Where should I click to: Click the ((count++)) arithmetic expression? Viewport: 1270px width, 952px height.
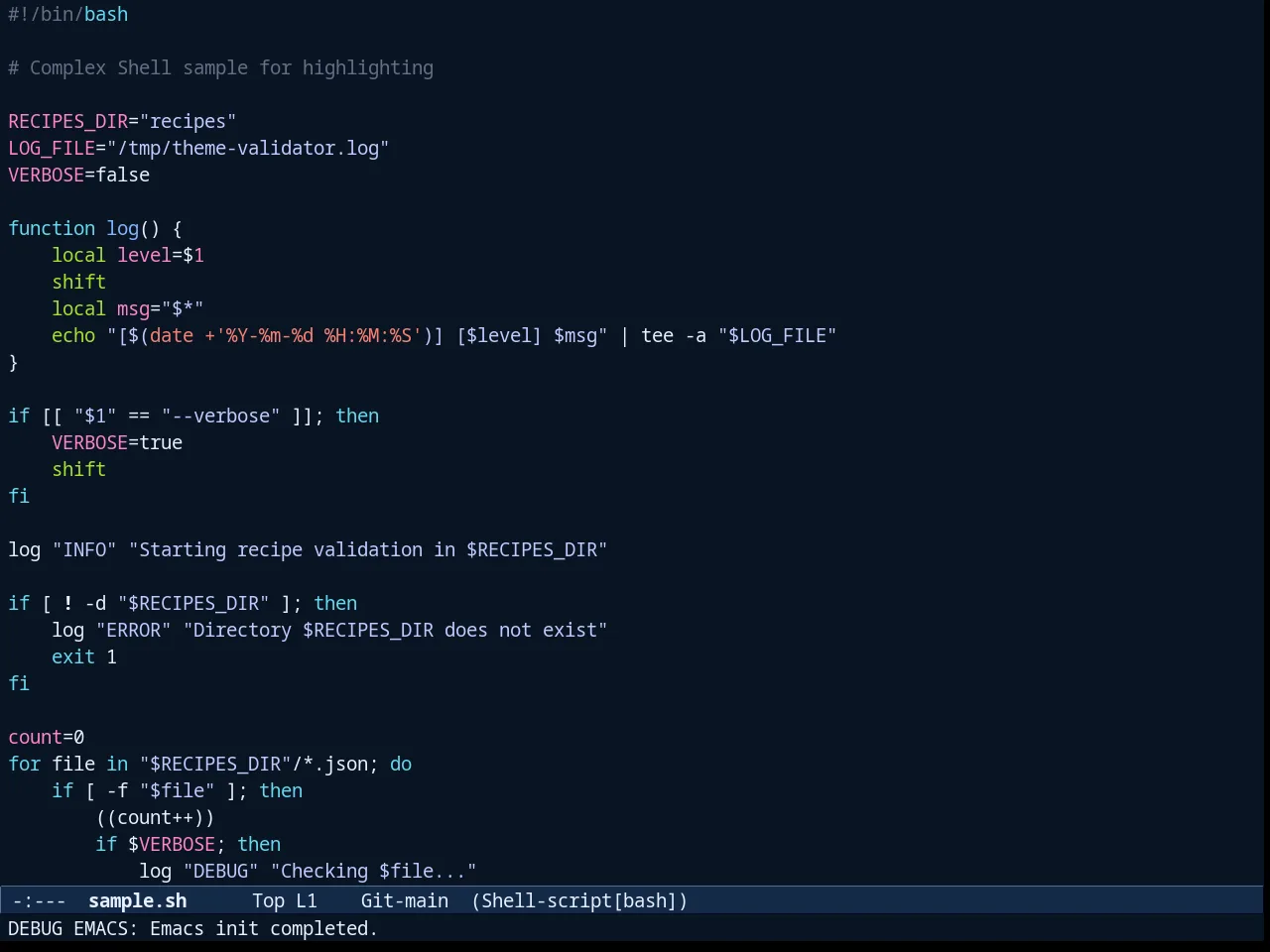(x=156, y=817)
